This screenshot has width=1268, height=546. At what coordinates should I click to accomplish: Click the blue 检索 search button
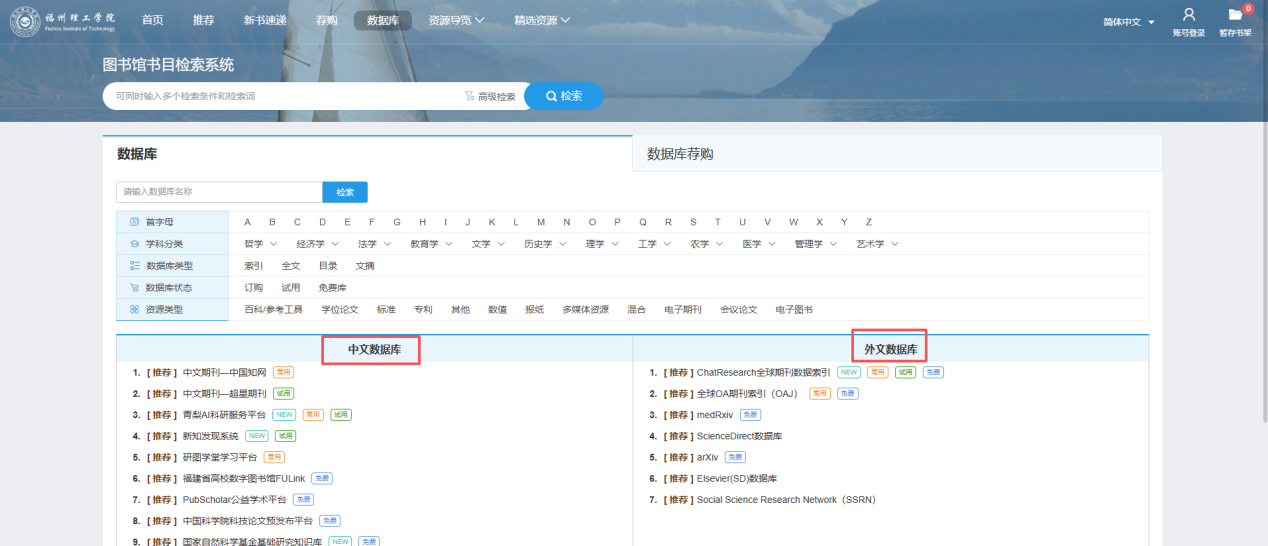tap(563, 96)
